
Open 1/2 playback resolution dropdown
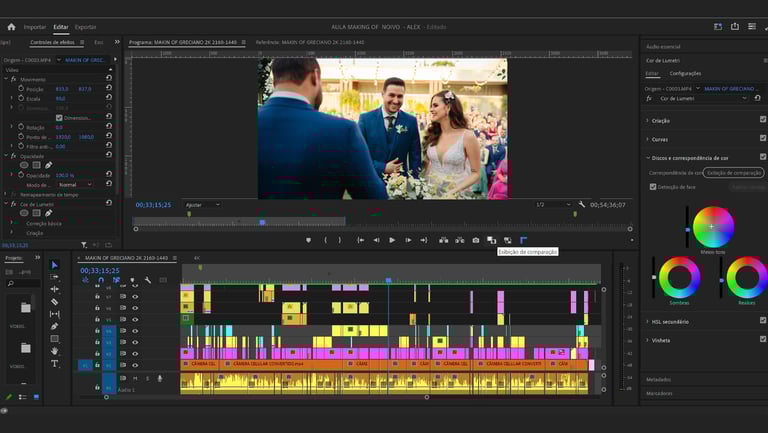coord(553,205)
